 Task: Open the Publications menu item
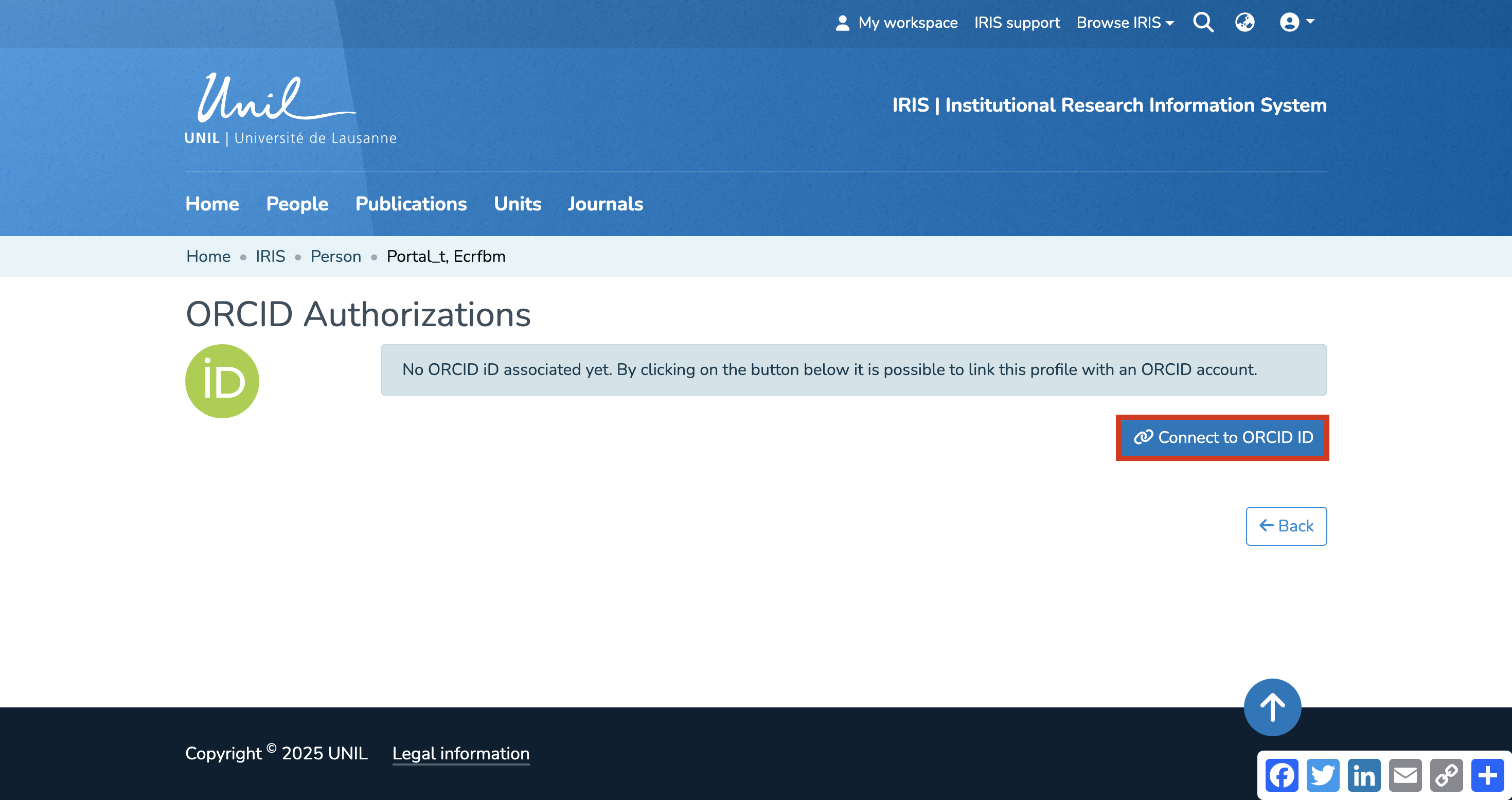[411, 204]
